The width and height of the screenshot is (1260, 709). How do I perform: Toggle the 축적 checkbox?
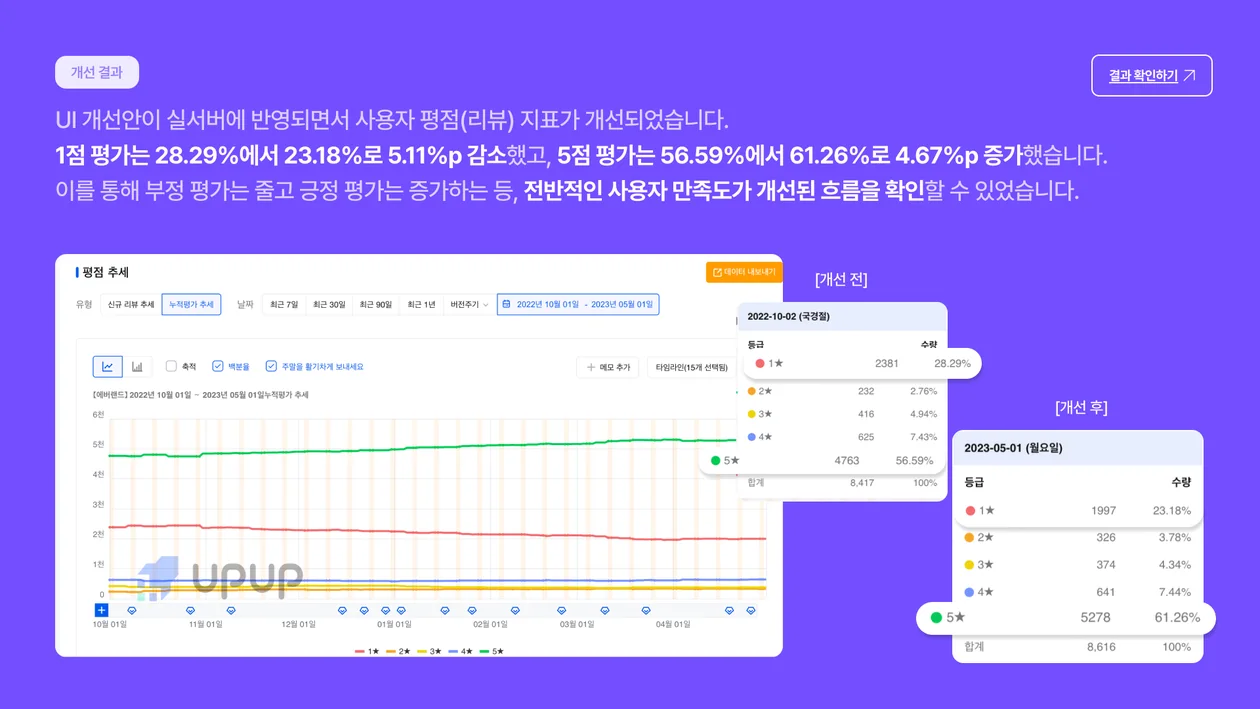click(171, 366)
